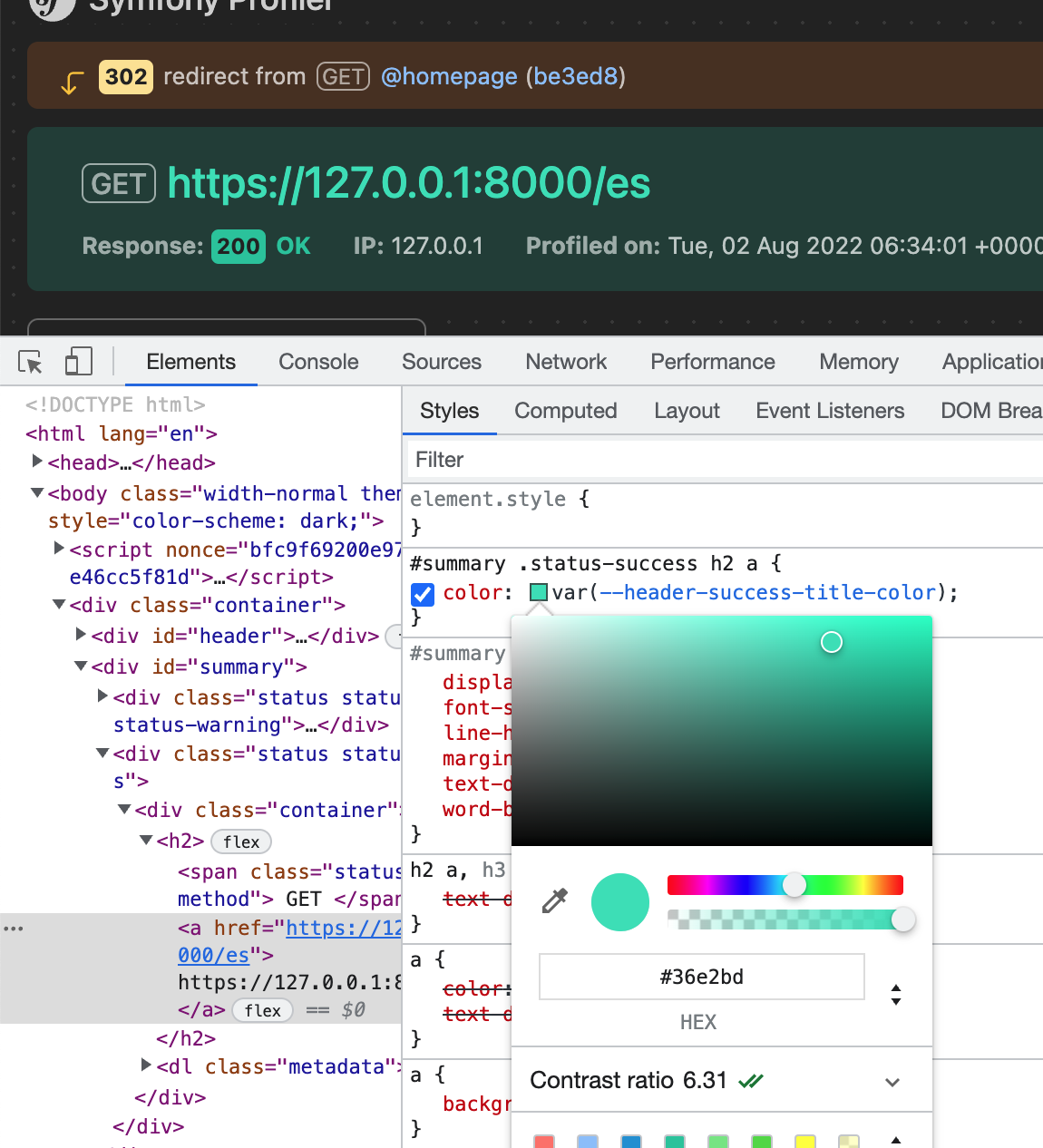Click the #summary .status-success h2 a selector
Image resolution: width=1043 pixels, height=1148 pixels.
(x=587, y=563)
